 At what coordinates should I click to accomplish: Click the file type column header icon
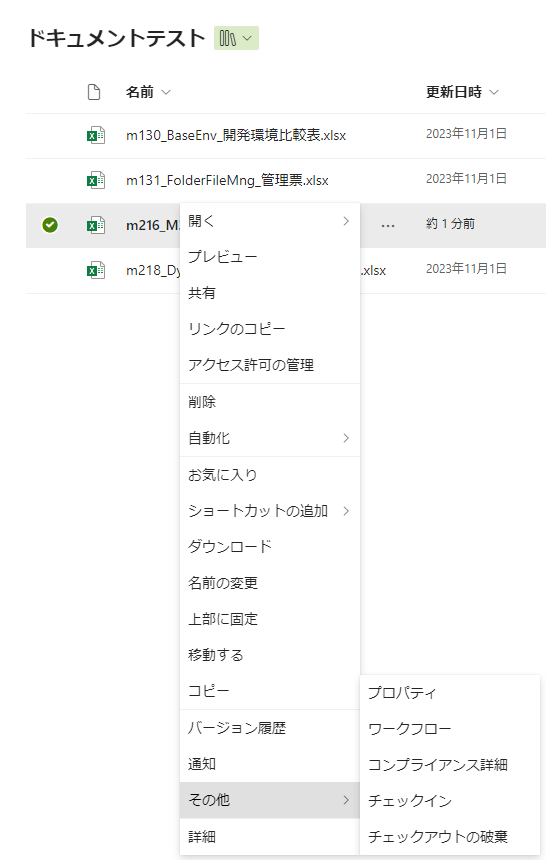(x=94, y=92)
